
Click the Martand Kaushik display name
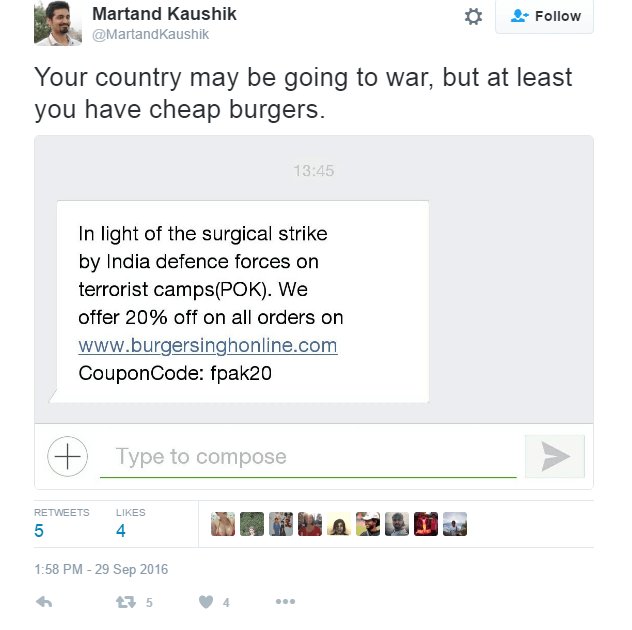pyautogui.click(x=164, y=14)
